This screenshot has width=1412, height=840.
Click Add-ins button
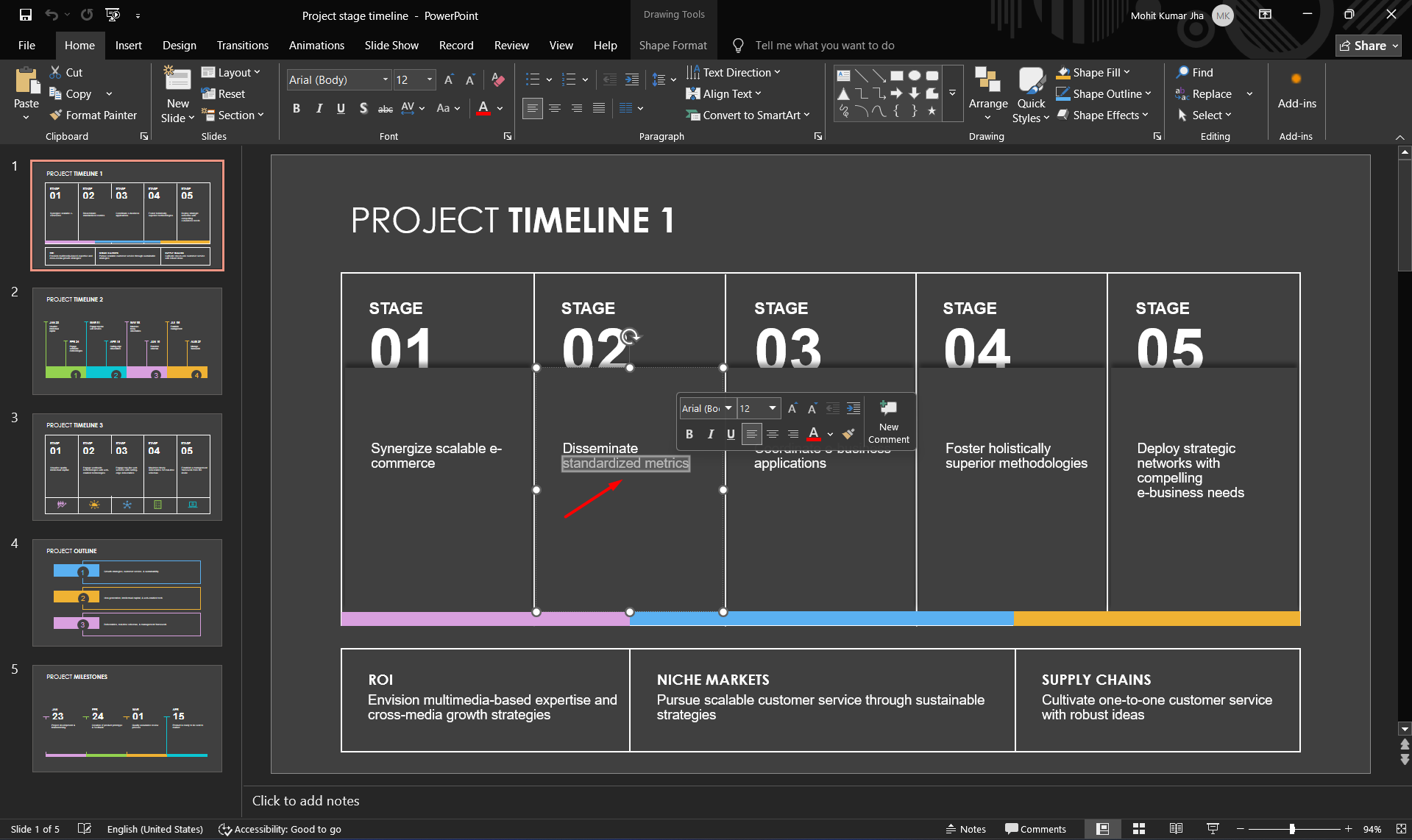click(x=1296, y=90)
